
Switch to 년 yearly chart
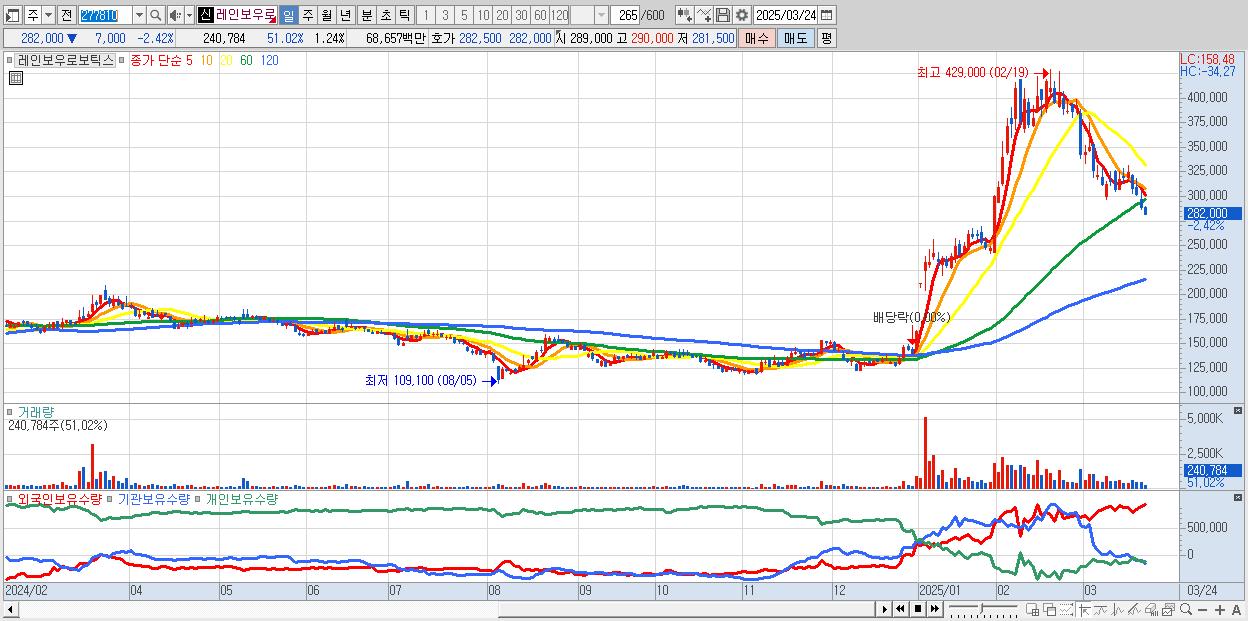coord(345,15)
